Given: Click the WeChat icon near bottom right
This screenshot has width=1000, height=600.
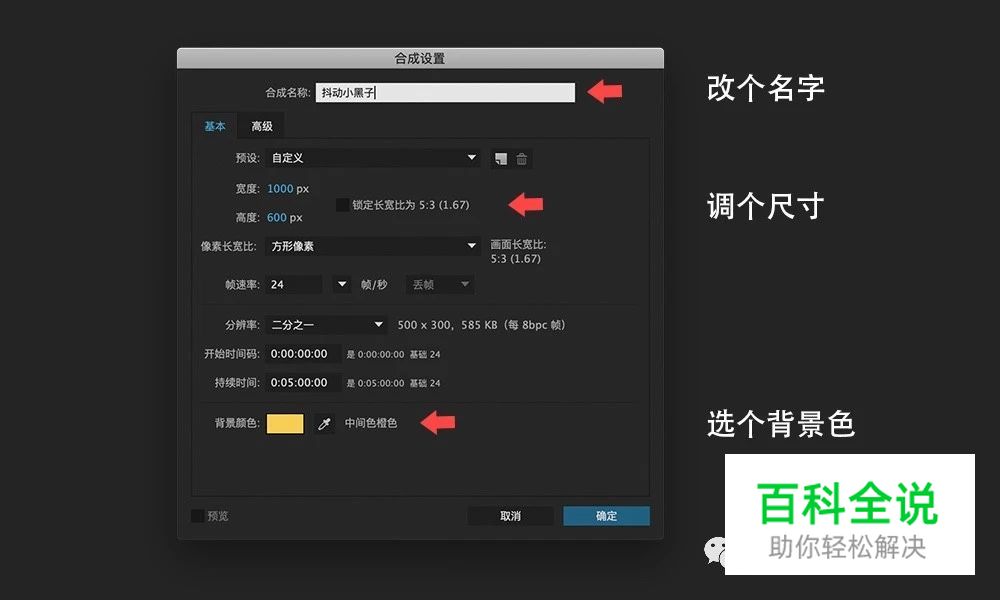Looking at the screenshot, I should [x=717, y=551].
